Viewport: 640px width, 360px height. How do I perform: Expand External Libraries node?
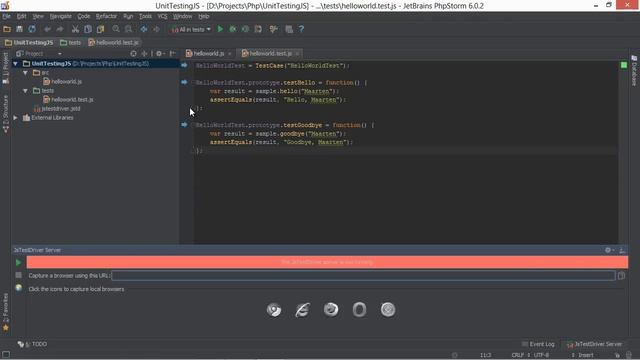[x=16, y=118]
